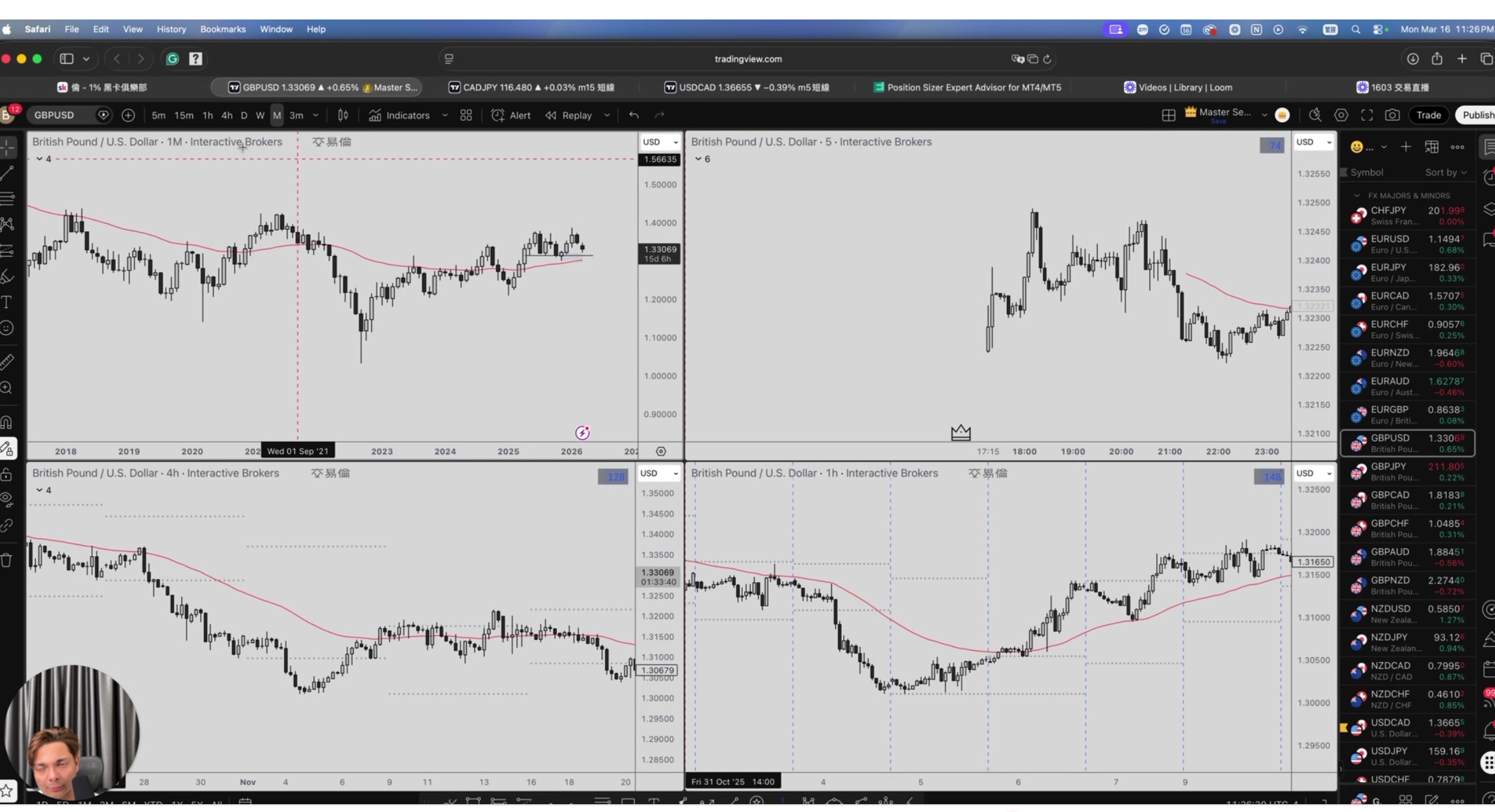Select the Text tool in left toolbar
The image size is (1495, 812).
[6, 302]
